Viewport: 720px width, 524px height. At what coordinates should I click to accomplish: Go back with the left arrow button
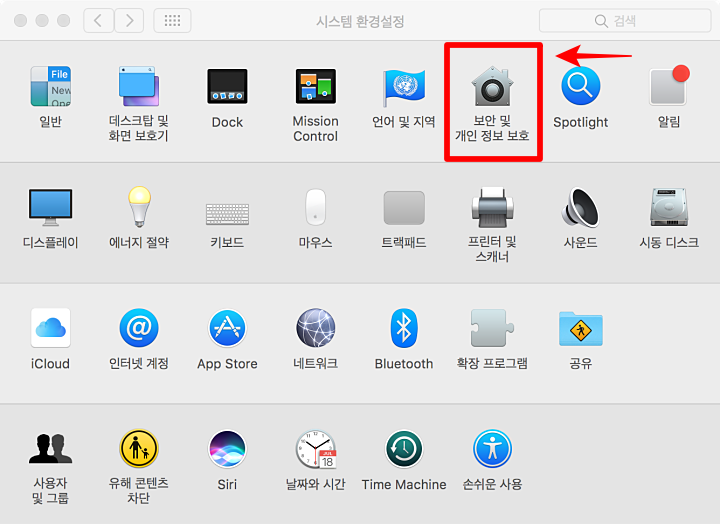[98, 21]
